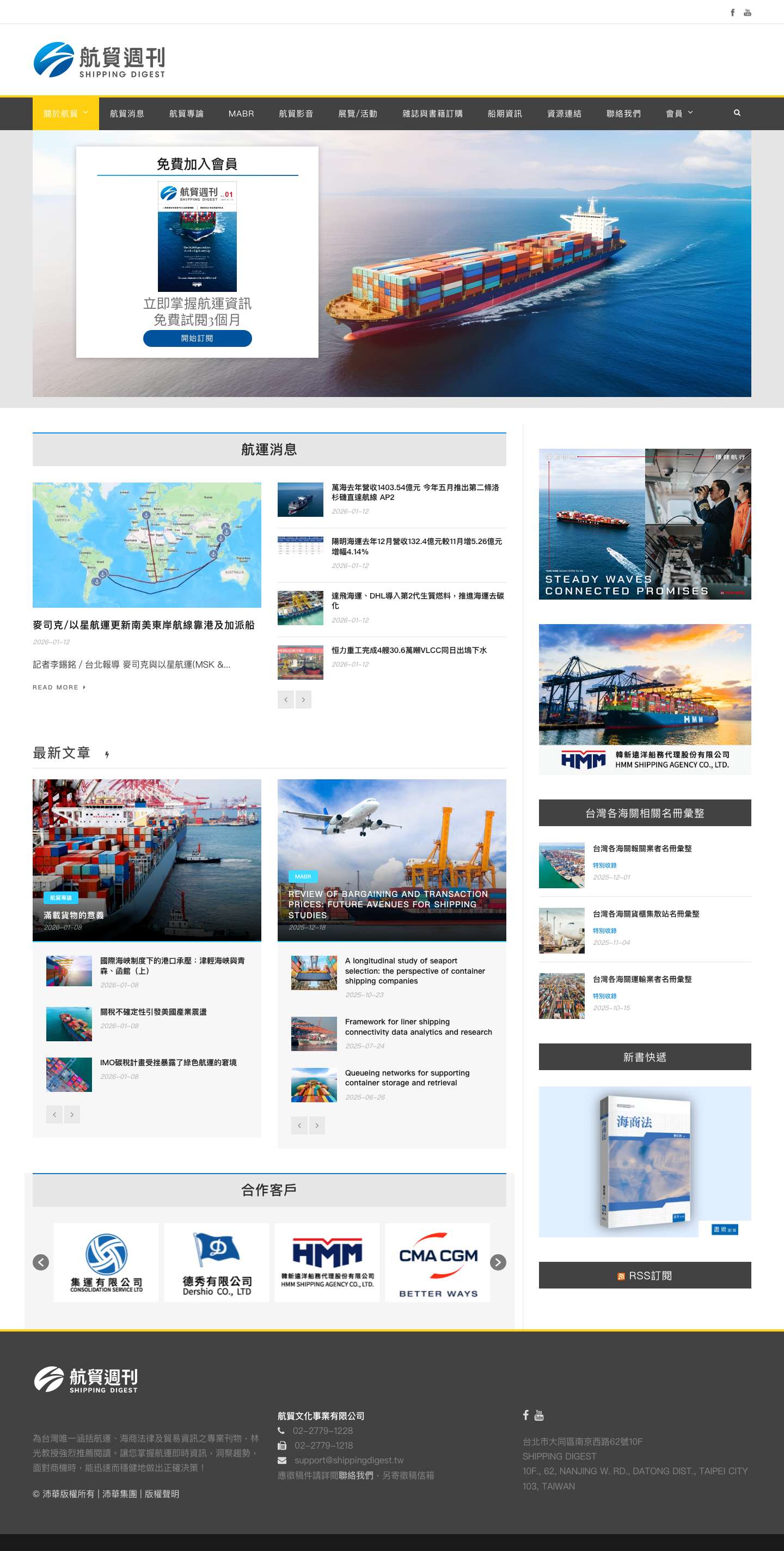Open the 資源連結 menu item
This screenshot has height=1551, width=784.
click(564, 113)
